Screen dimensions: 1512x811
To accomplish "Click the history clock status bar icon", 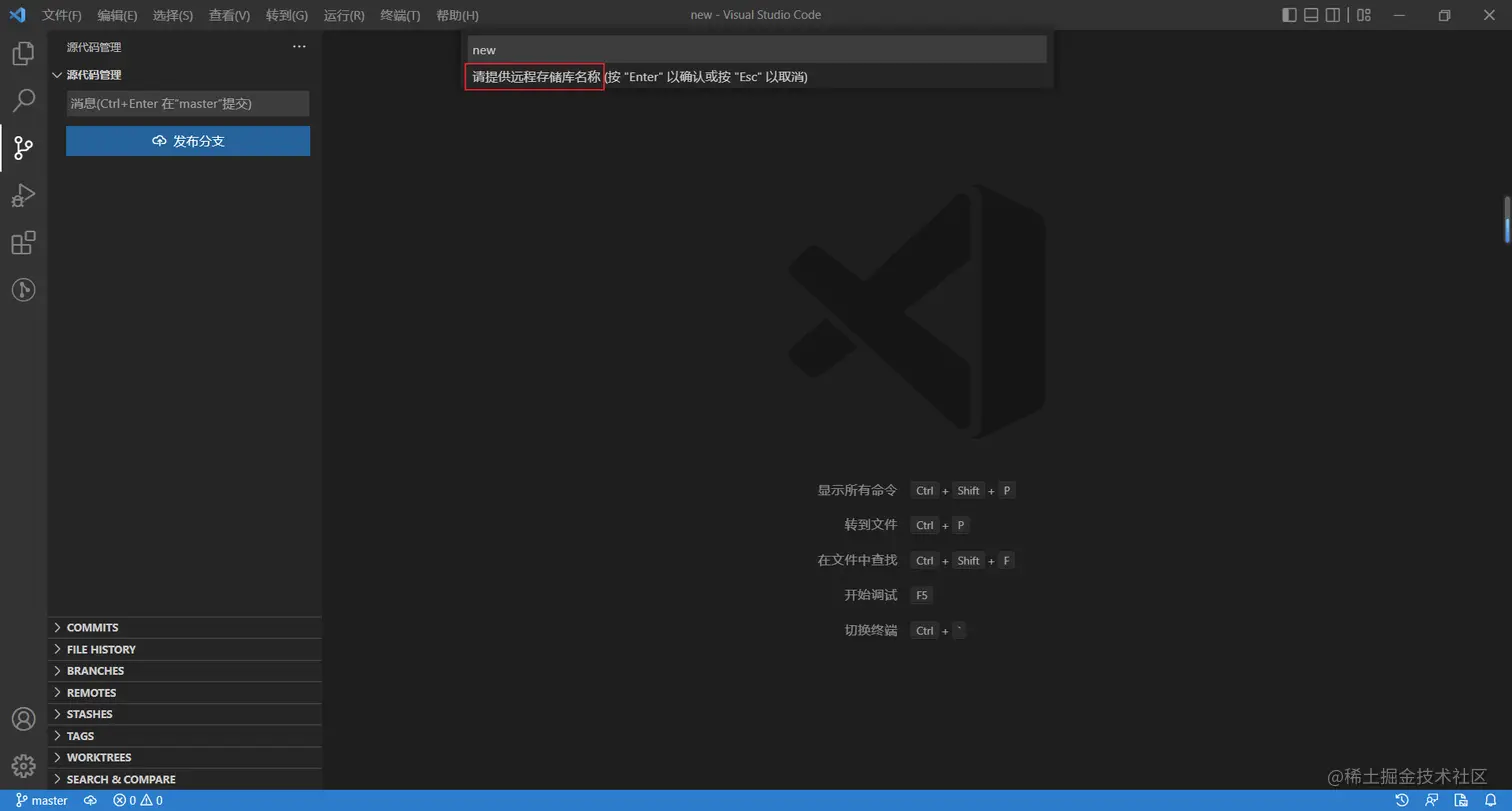I will click(1402, 800).
